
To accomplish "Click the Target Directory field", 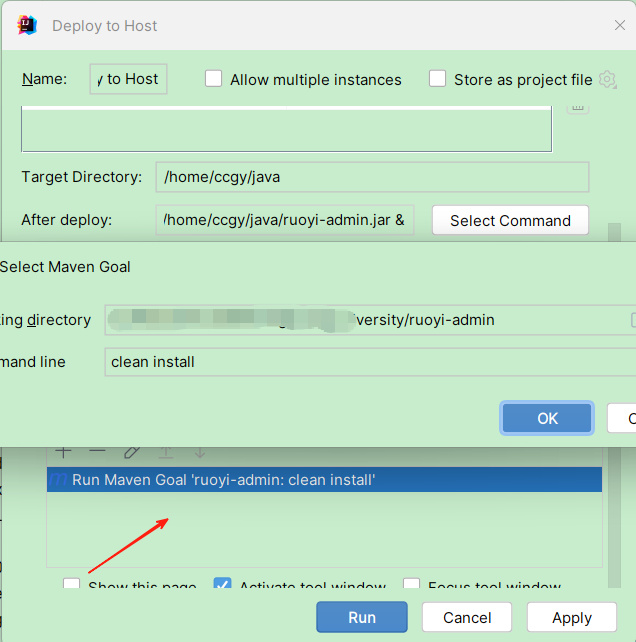I will [x=372, y=177].
